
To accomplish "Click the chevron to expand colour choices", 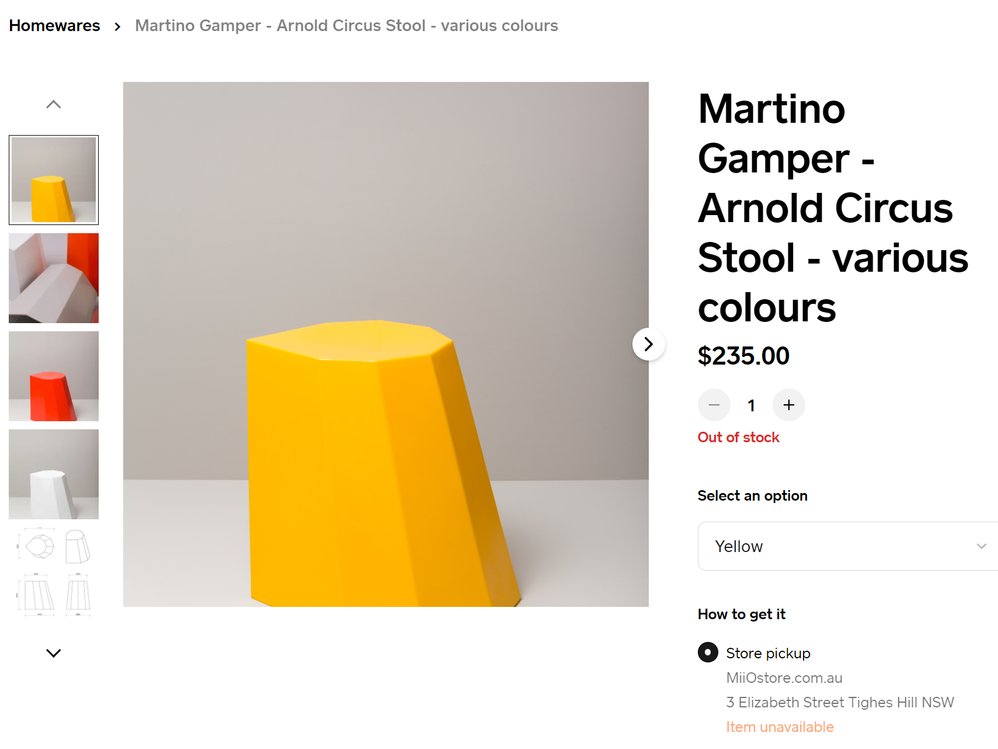I will pos(981,546).
